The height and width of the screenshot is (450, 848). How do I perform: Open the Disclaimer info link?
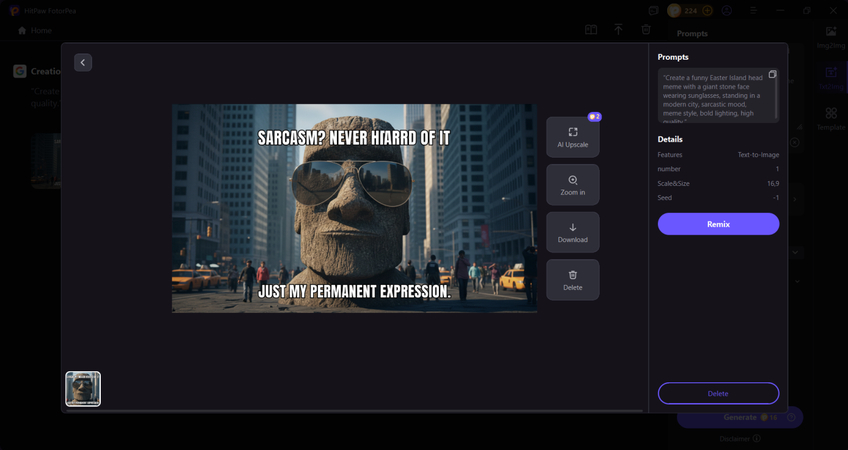click(x=740, y=439)
